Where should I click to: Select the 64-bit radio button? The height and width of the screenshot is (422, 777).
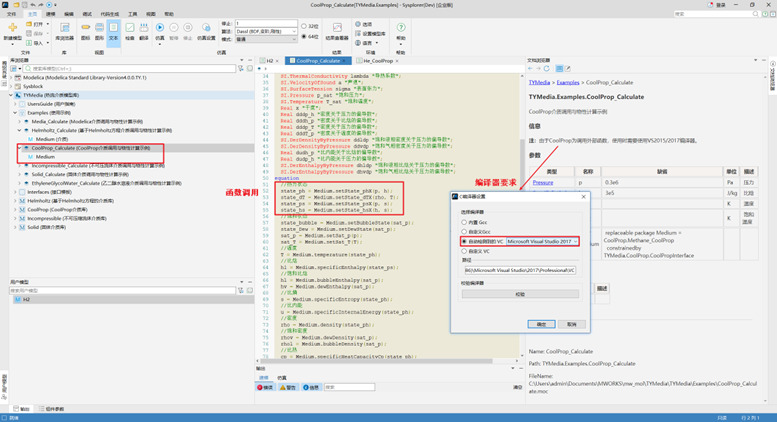(304, 36)
